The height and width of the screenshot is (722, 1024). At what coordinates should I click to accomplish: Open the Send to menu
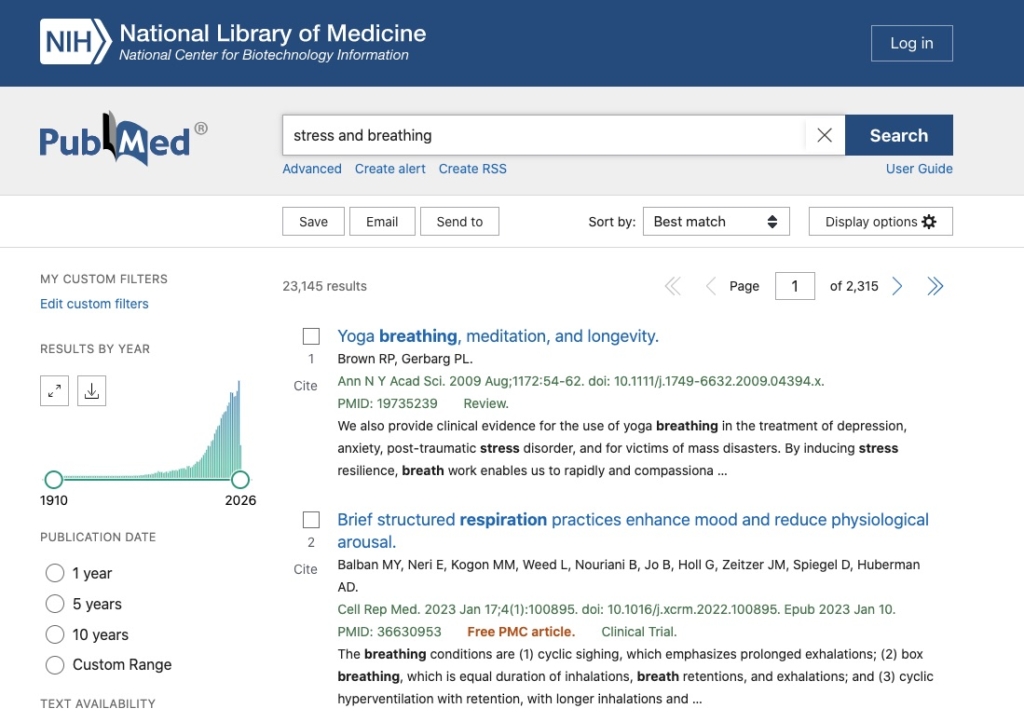459,222
